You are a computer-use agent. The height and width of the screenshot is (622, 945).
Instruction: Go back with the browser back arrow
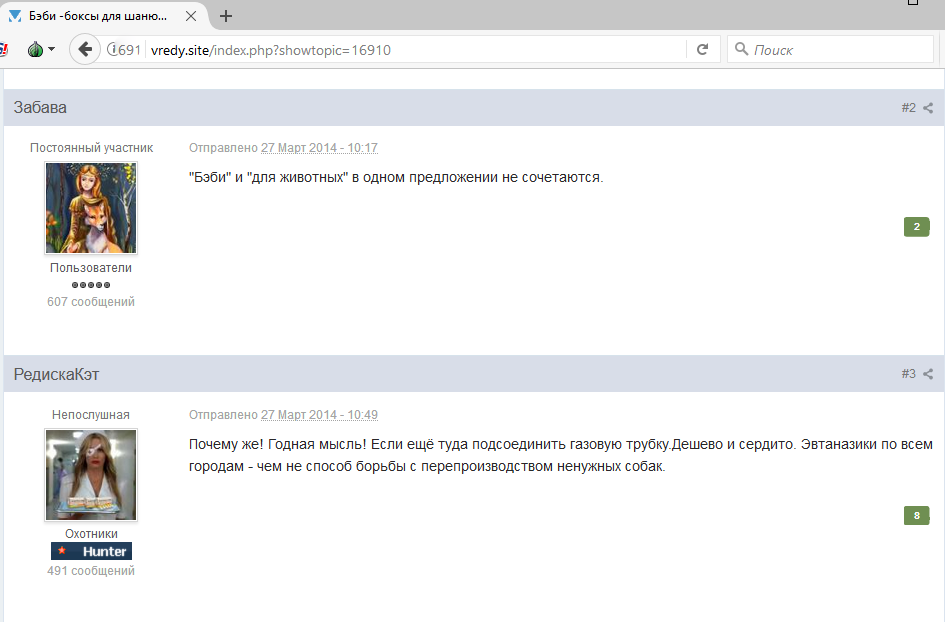85,49
